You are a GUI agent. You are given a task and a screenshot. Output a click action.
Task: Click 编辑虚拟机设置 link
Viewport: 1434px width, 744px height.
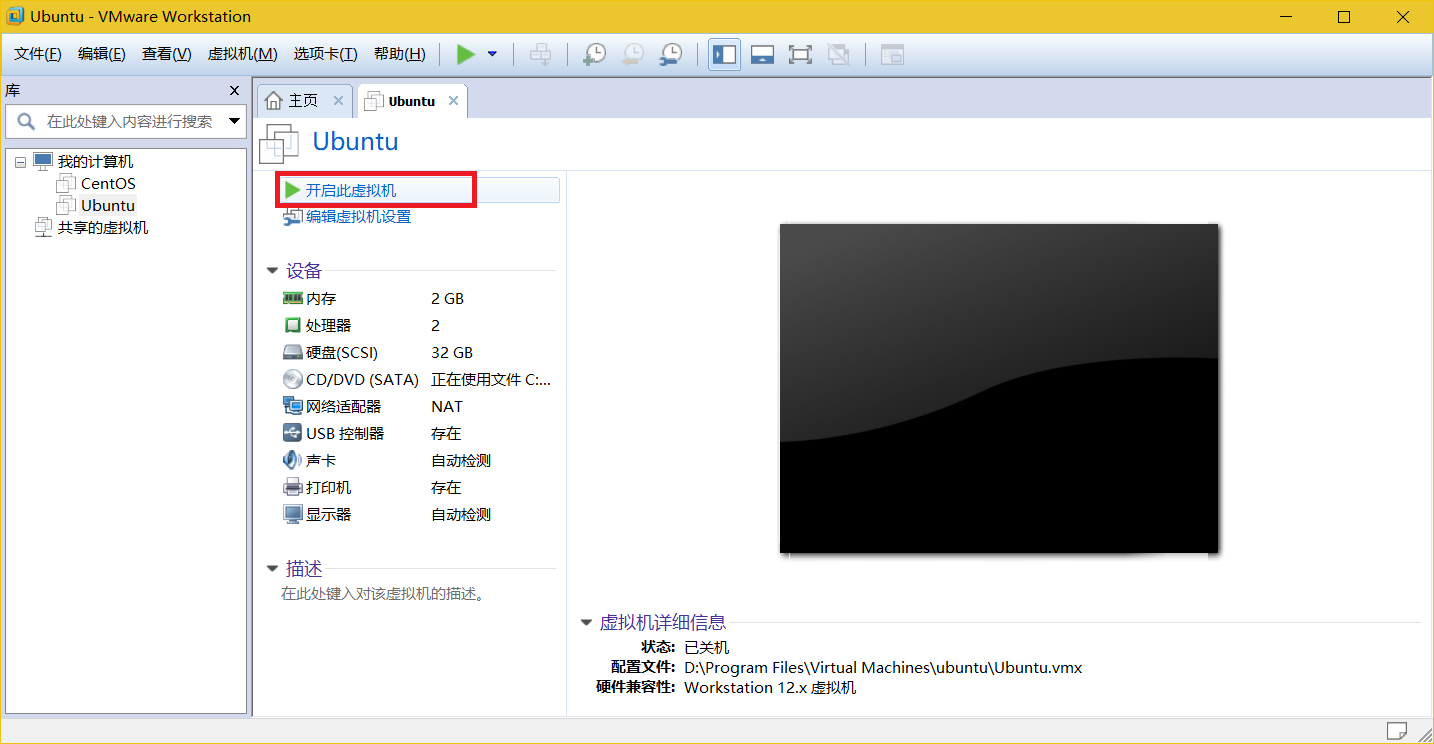pyautogui.click(x=358, y=217)
